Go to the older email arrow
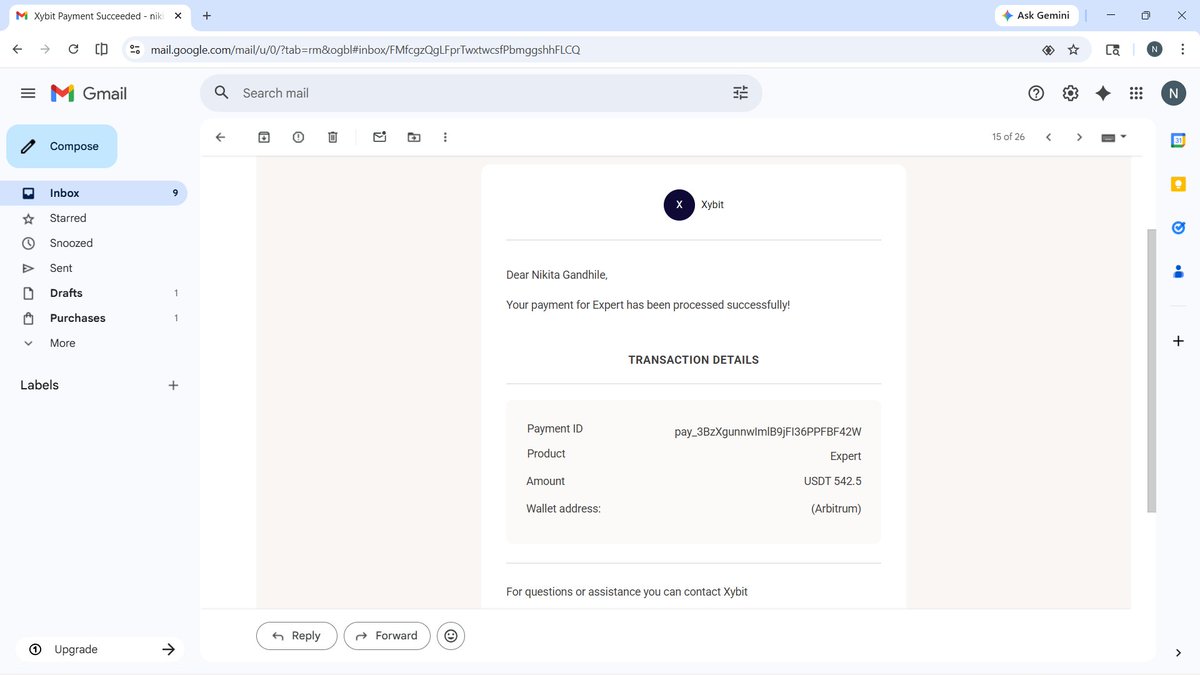This screenshot has width=1200, height=675. point(1079,137)
